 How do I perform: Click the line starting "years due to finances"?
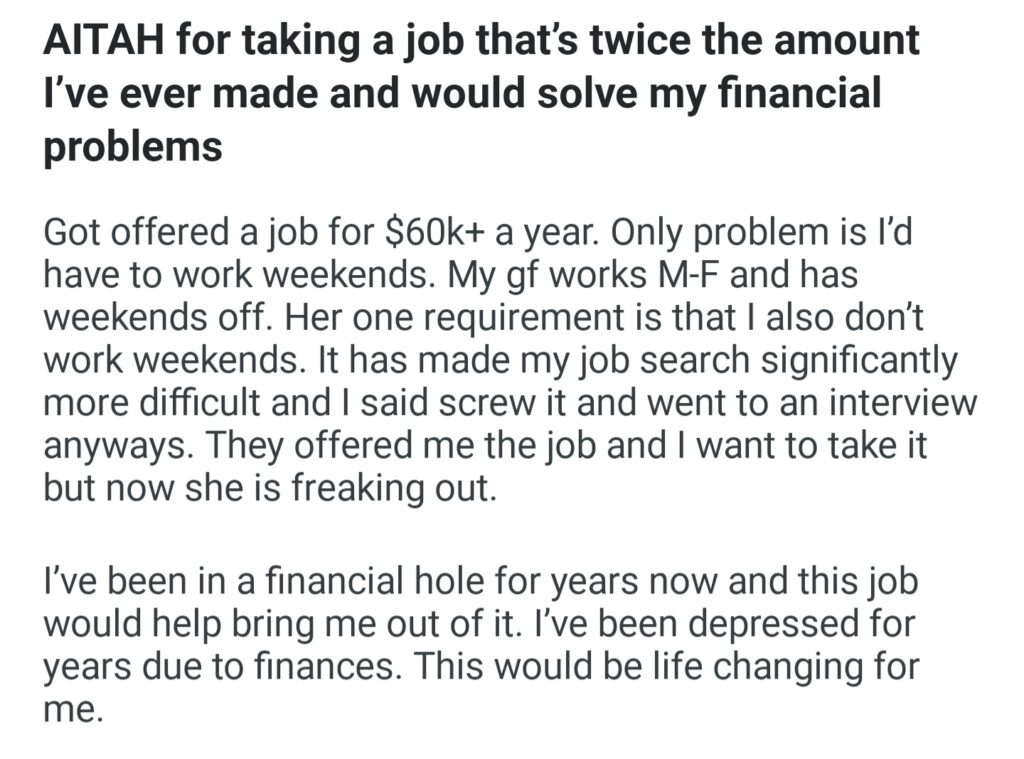[x=480, y=666]
